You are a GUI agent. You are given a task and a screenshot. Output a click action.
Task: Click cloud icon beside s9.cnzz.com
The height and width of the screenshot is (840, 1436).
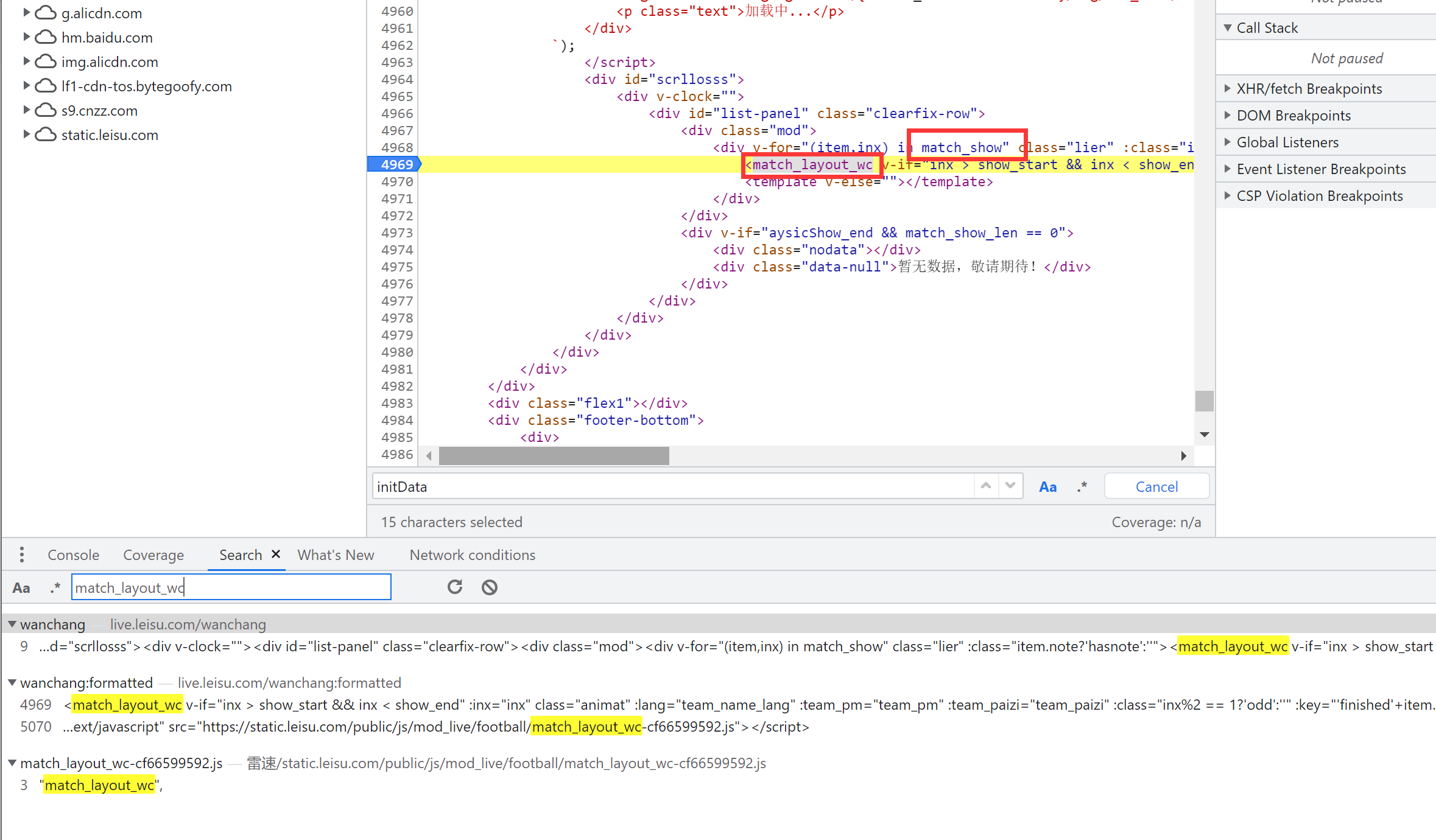(46, 110)
